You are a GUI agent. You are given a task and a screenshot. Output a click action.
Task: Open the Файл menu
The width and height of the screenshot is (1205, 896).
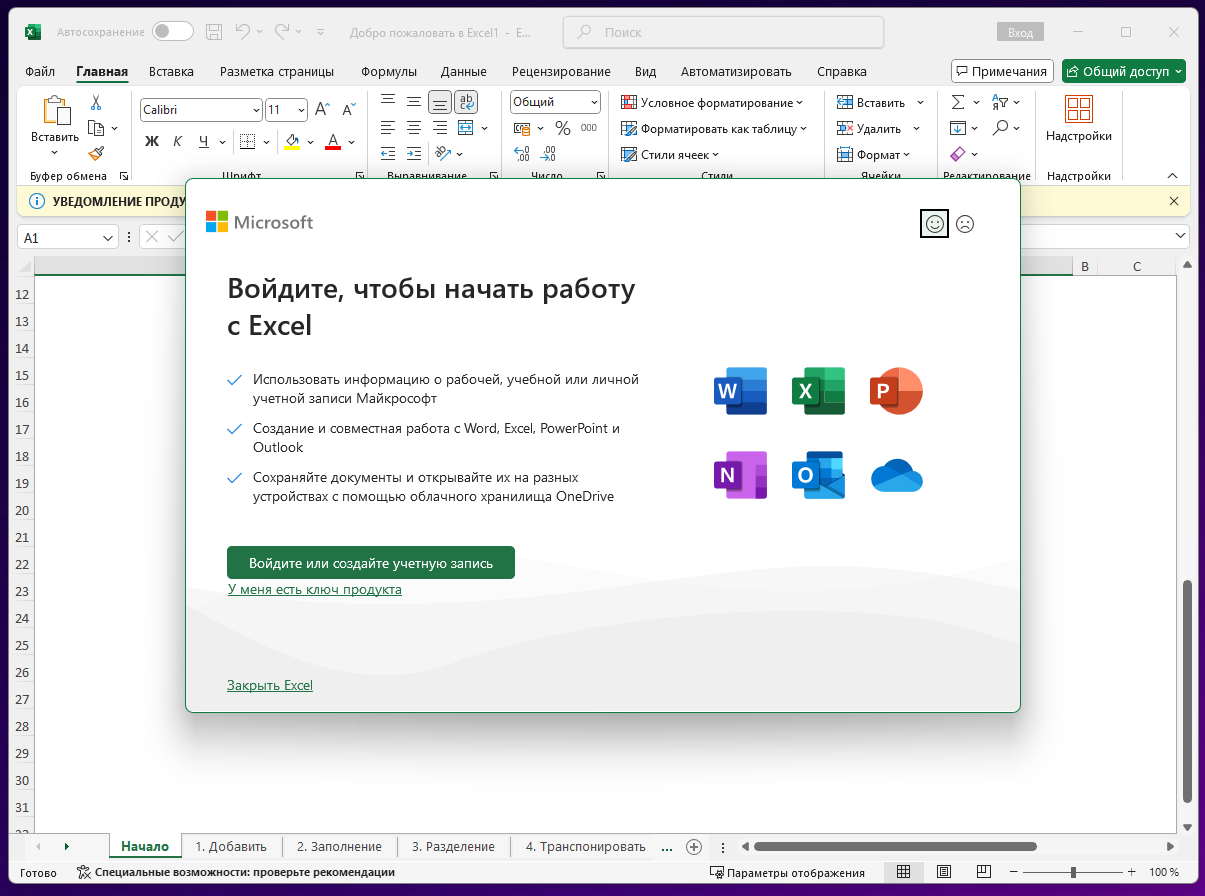click(x=40, y=71)
